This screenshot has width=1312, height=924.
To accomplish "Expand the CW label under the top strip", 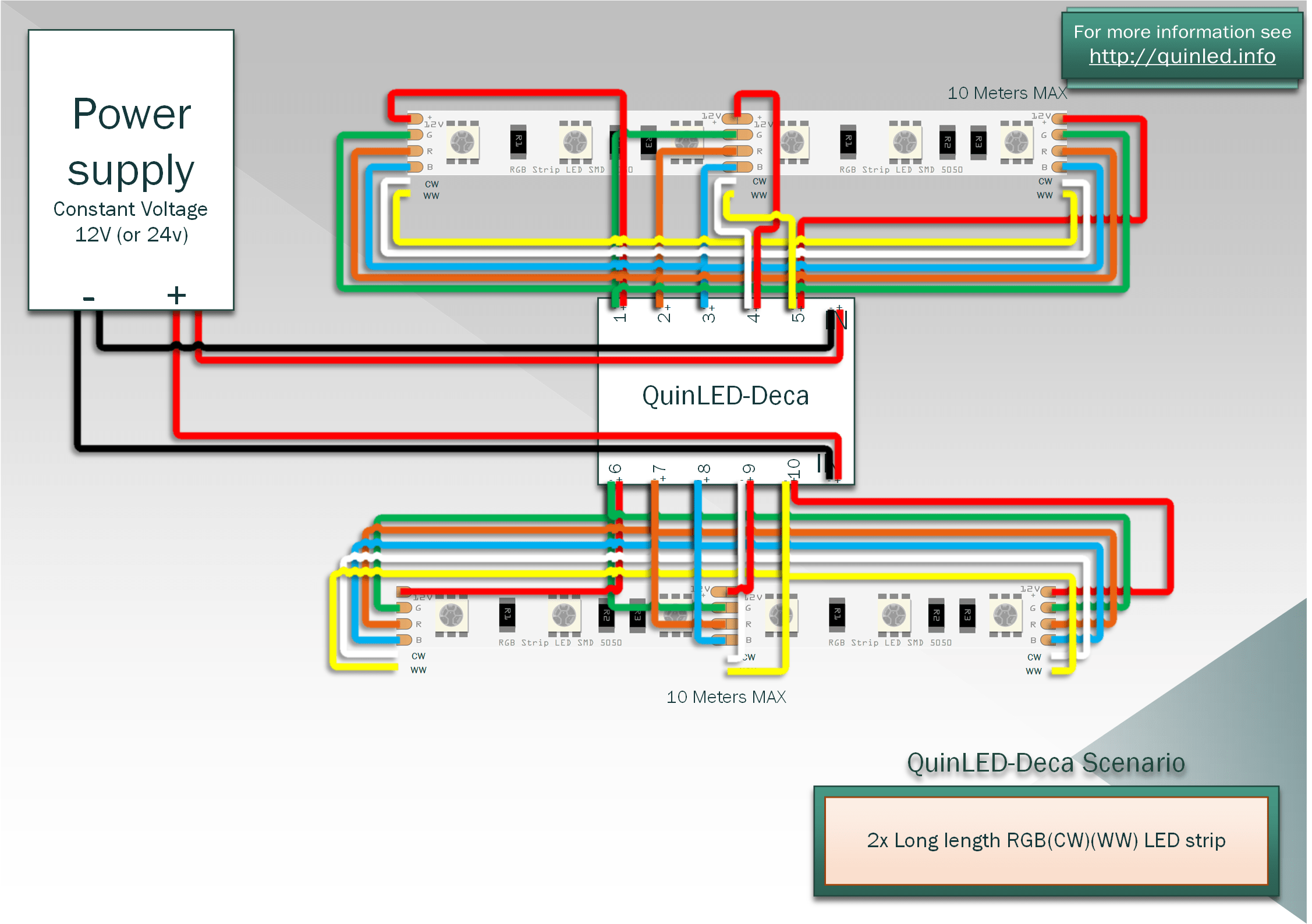I will (x=432, y=183).
